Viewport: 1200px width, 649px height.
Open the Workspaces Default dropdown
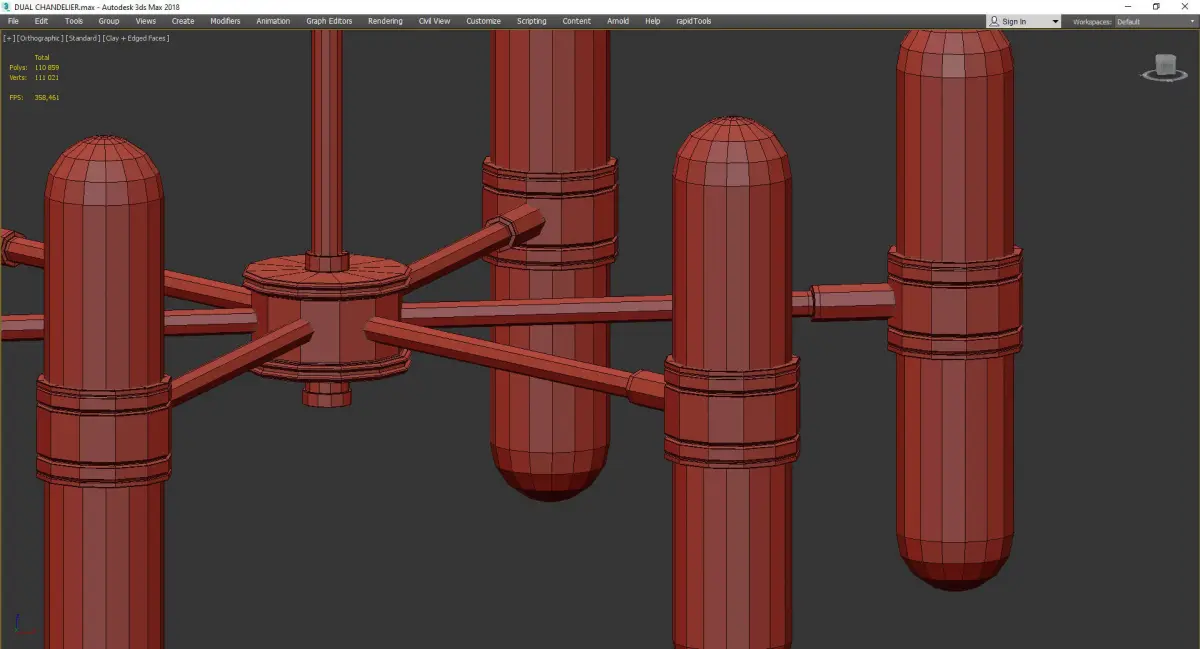[1154, 21]
